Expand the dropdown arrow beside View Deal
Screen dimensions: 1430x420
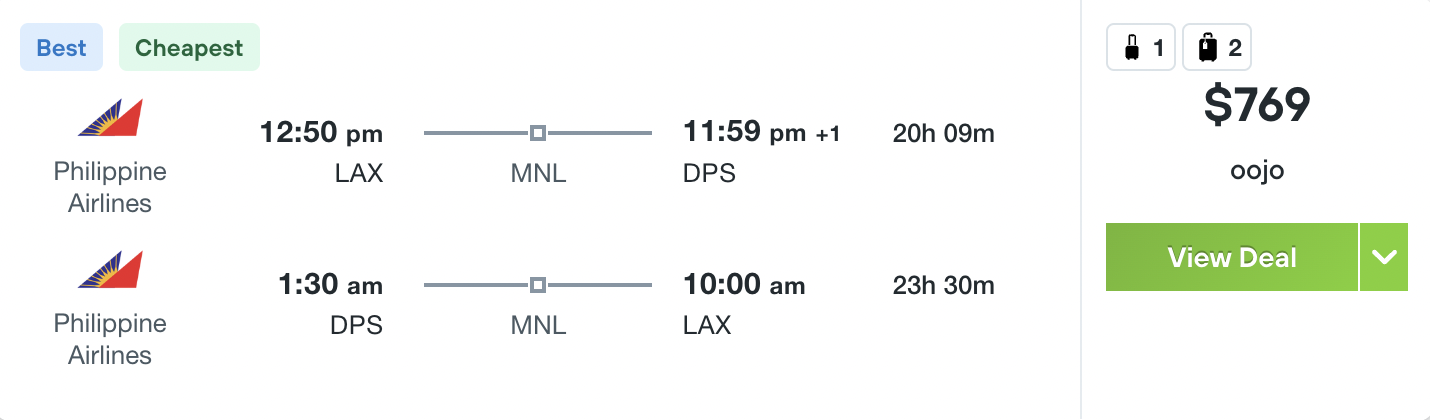(1384, 257)
